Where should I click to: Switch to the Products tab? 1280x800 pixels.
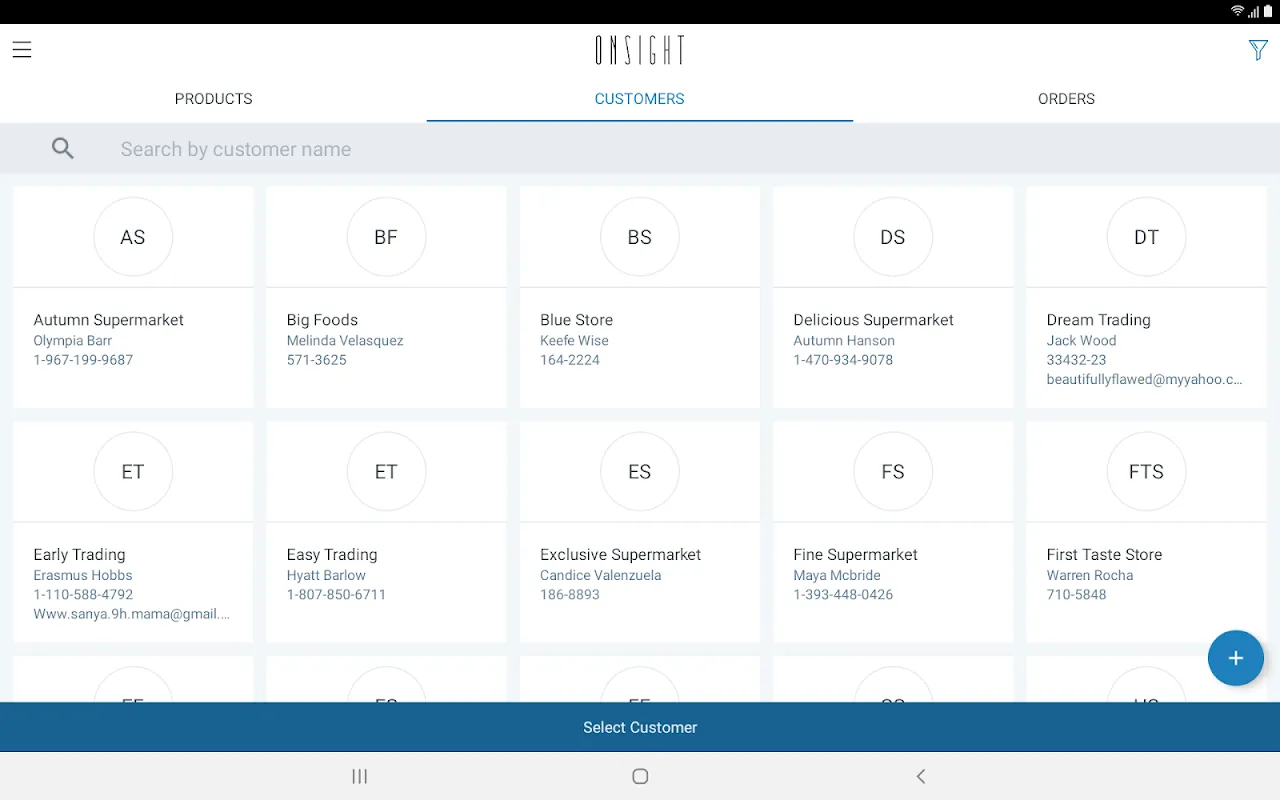click(x=213, y=99)
